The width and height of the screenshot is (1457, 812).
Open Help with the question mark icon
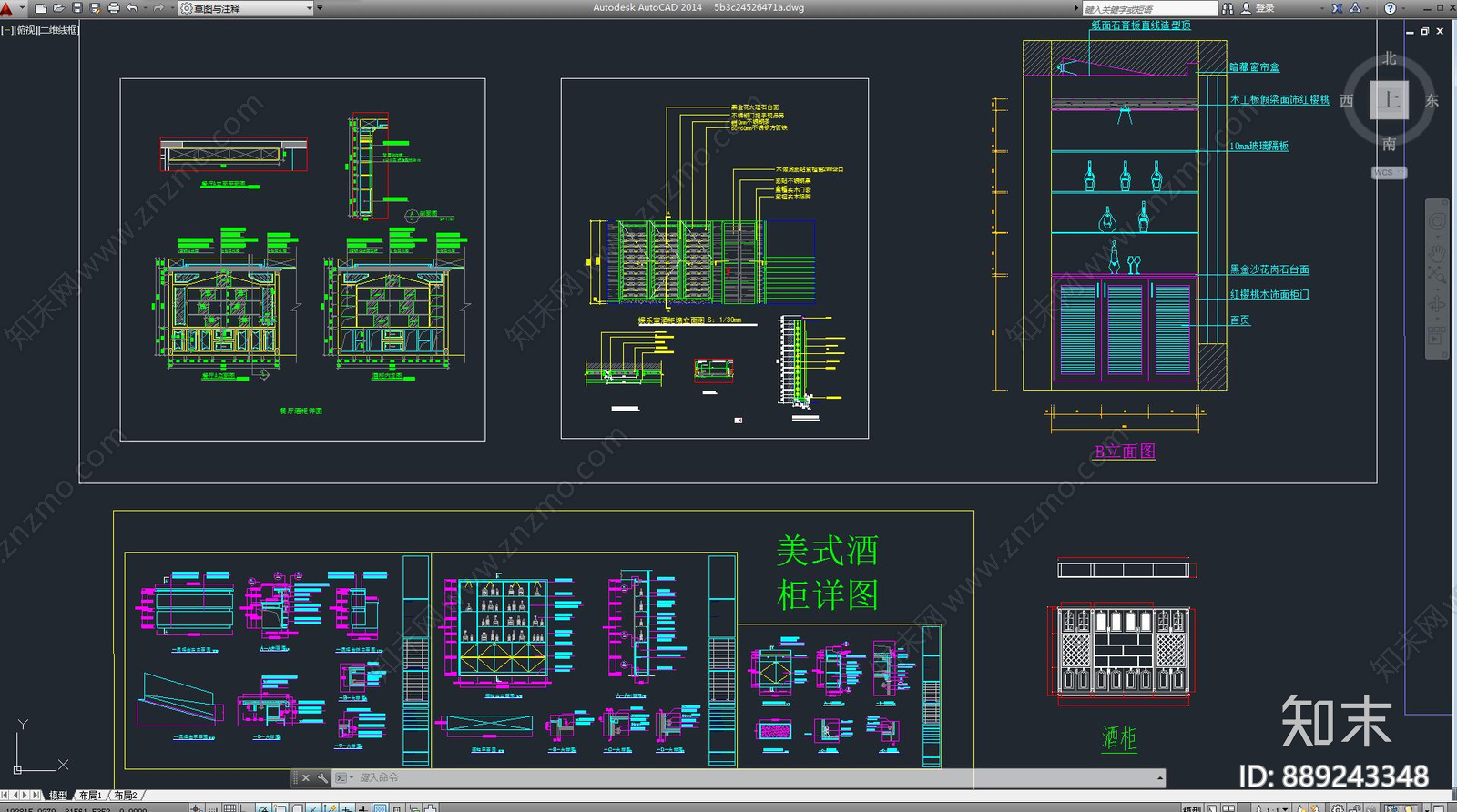(x=1390, y=8)
